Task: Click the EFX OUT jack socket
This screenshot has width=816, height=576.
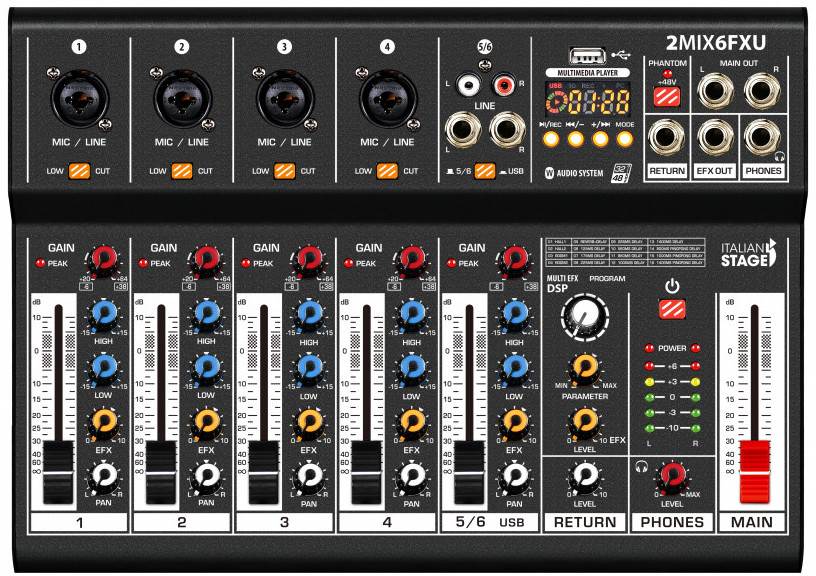Action: click(x=714, y=138)
